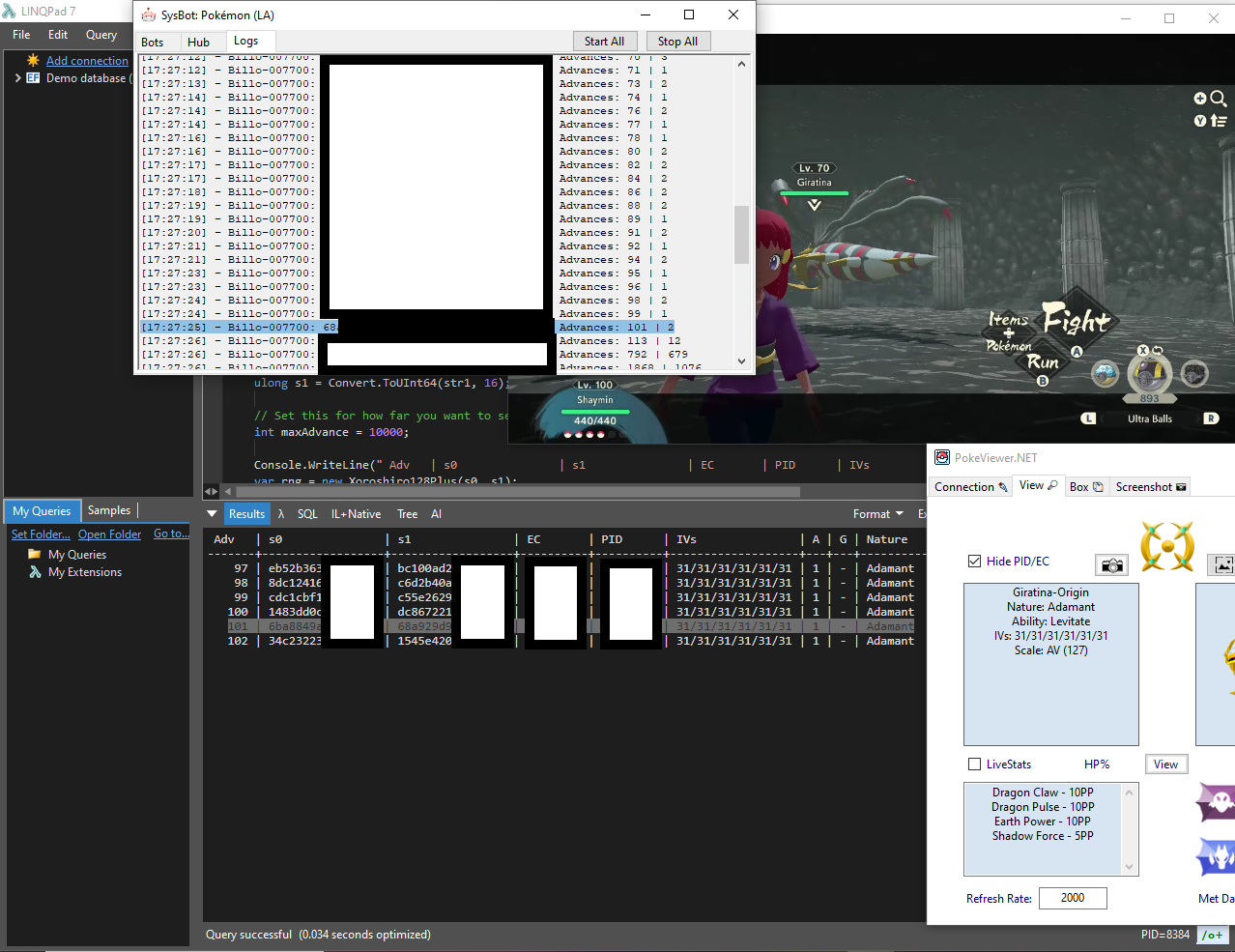Click the moves list scroll down arrow

point(1129,867)
